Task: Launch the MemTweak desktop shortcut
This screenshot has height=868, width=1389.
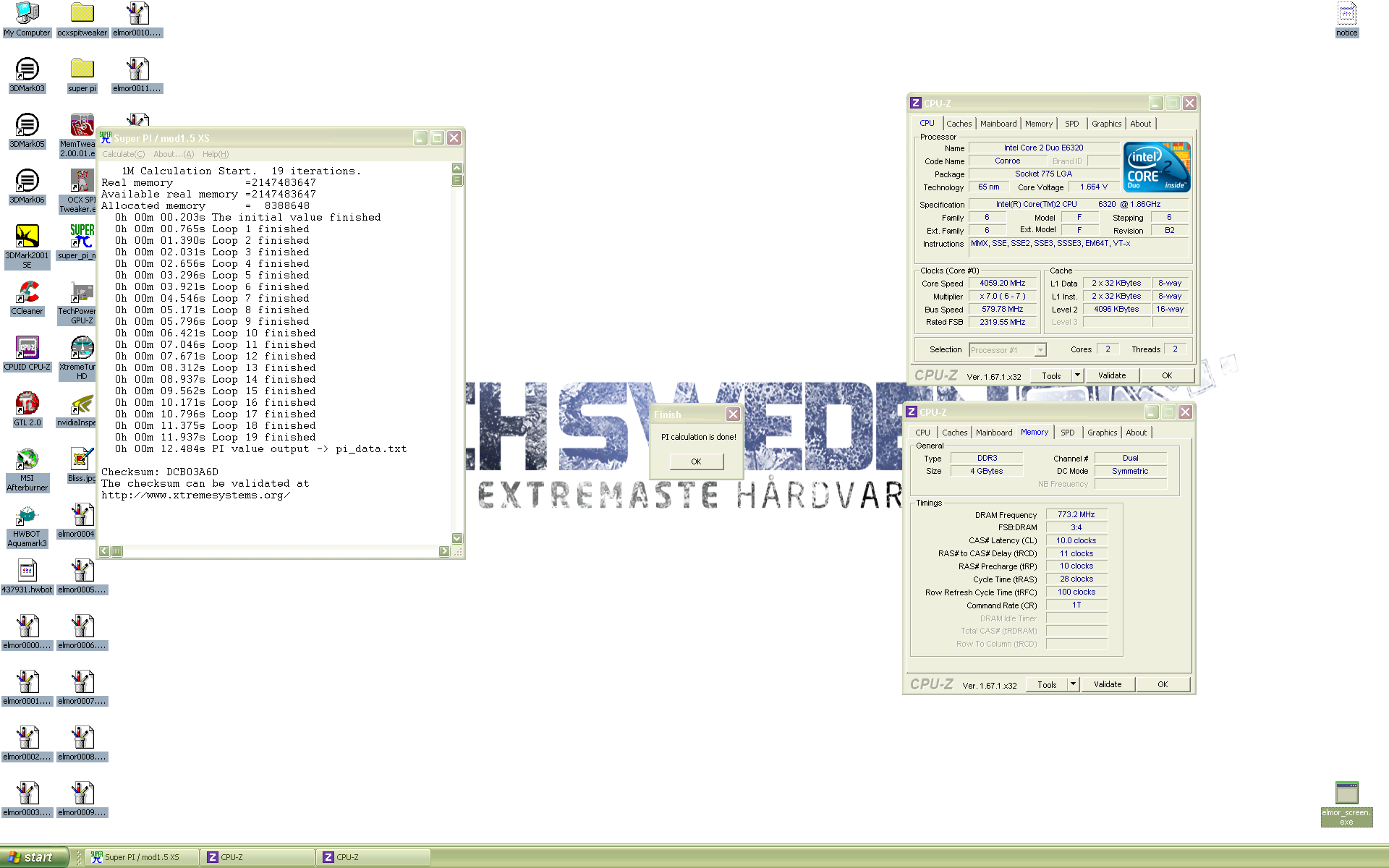Action: point(78,135)
